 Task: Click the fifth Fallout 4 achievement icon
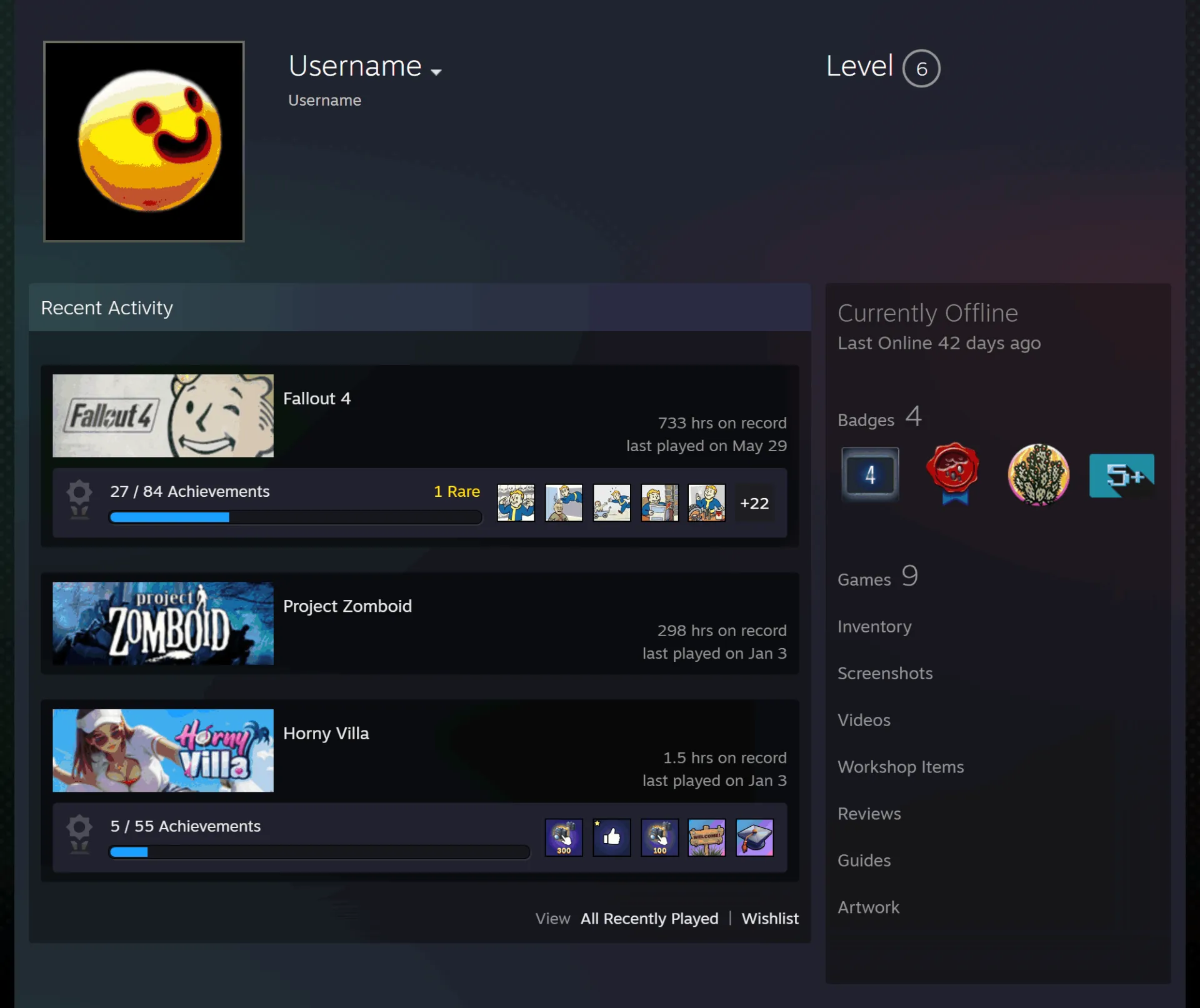(707, 502)
